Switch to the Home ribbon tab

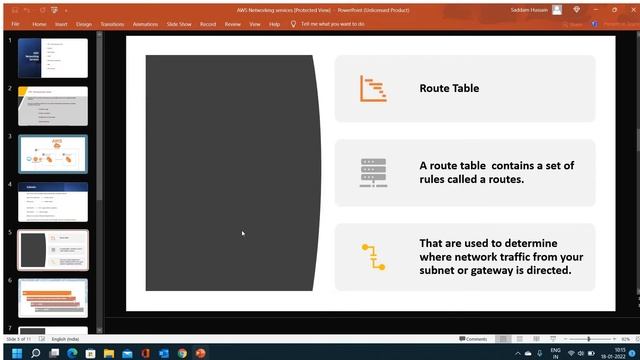click(x=39, y=24)
